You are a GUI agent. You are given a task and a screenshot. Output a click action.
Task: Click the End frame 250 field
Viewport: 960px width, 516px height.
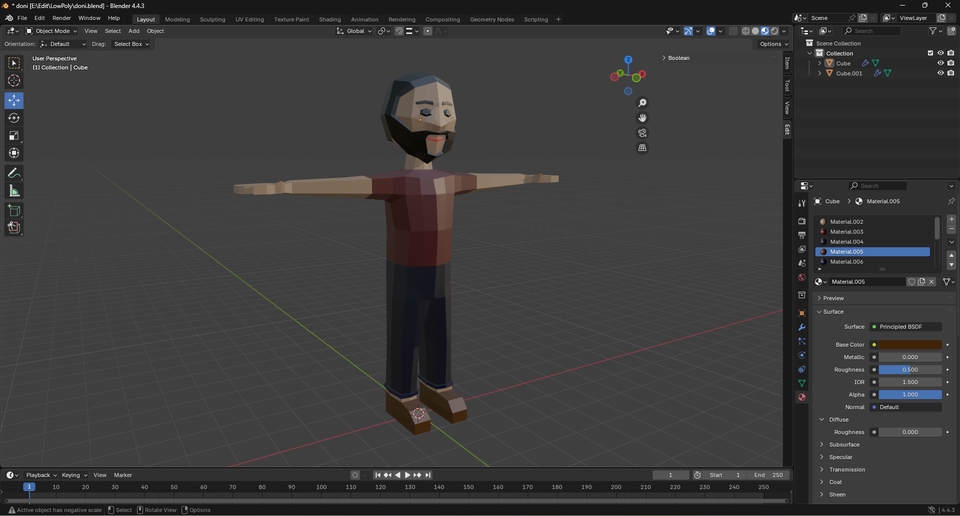768,475
